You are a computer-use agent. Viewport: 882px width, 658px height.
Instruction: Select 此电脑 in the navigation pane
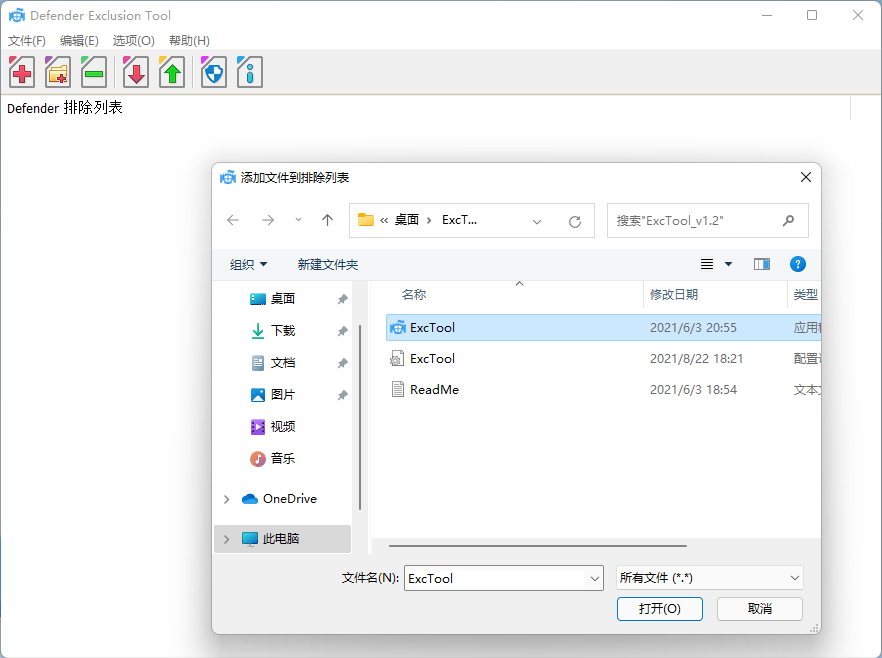[281, 539]
